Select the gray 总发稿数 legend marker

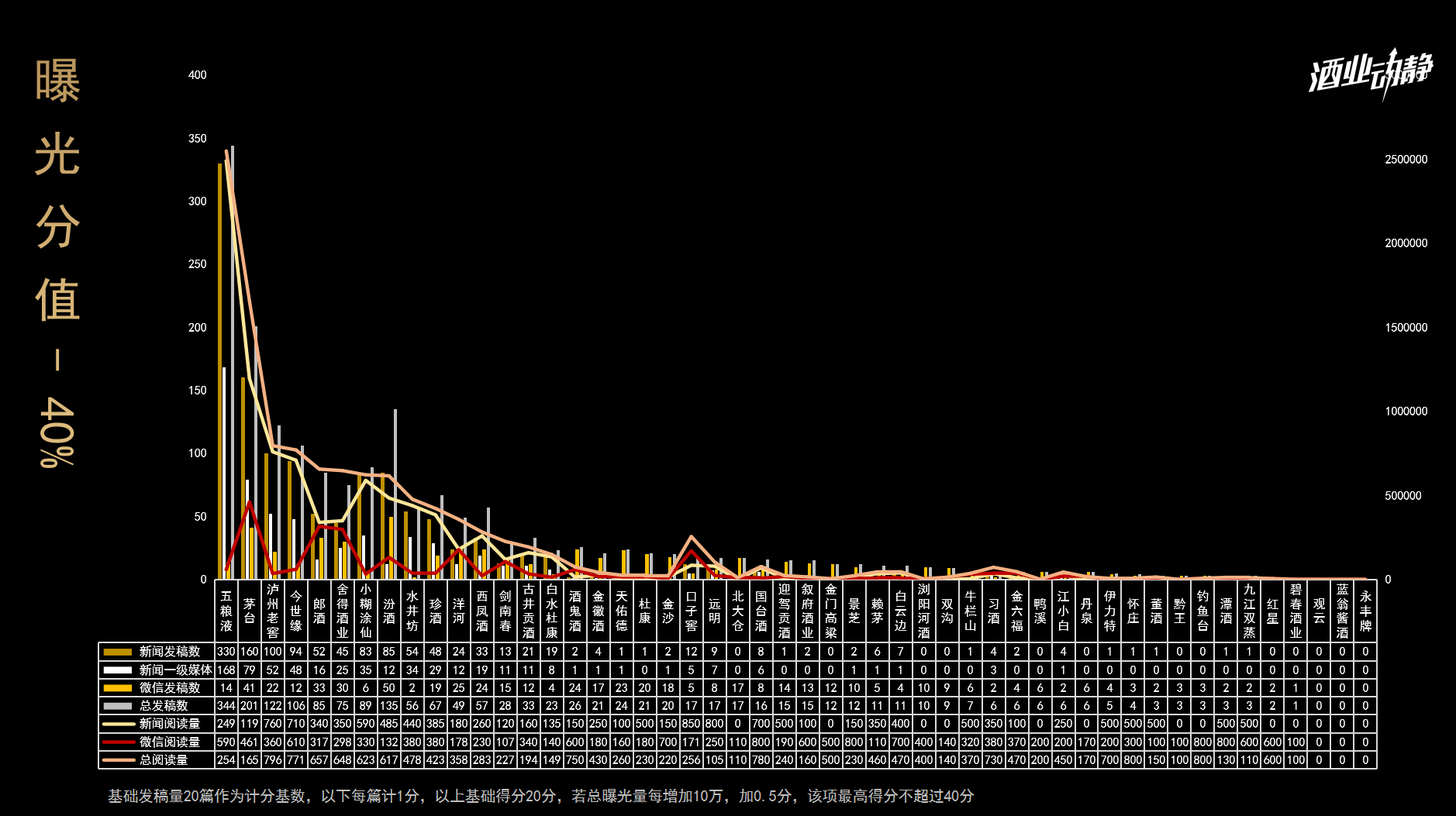click(118, 706)
